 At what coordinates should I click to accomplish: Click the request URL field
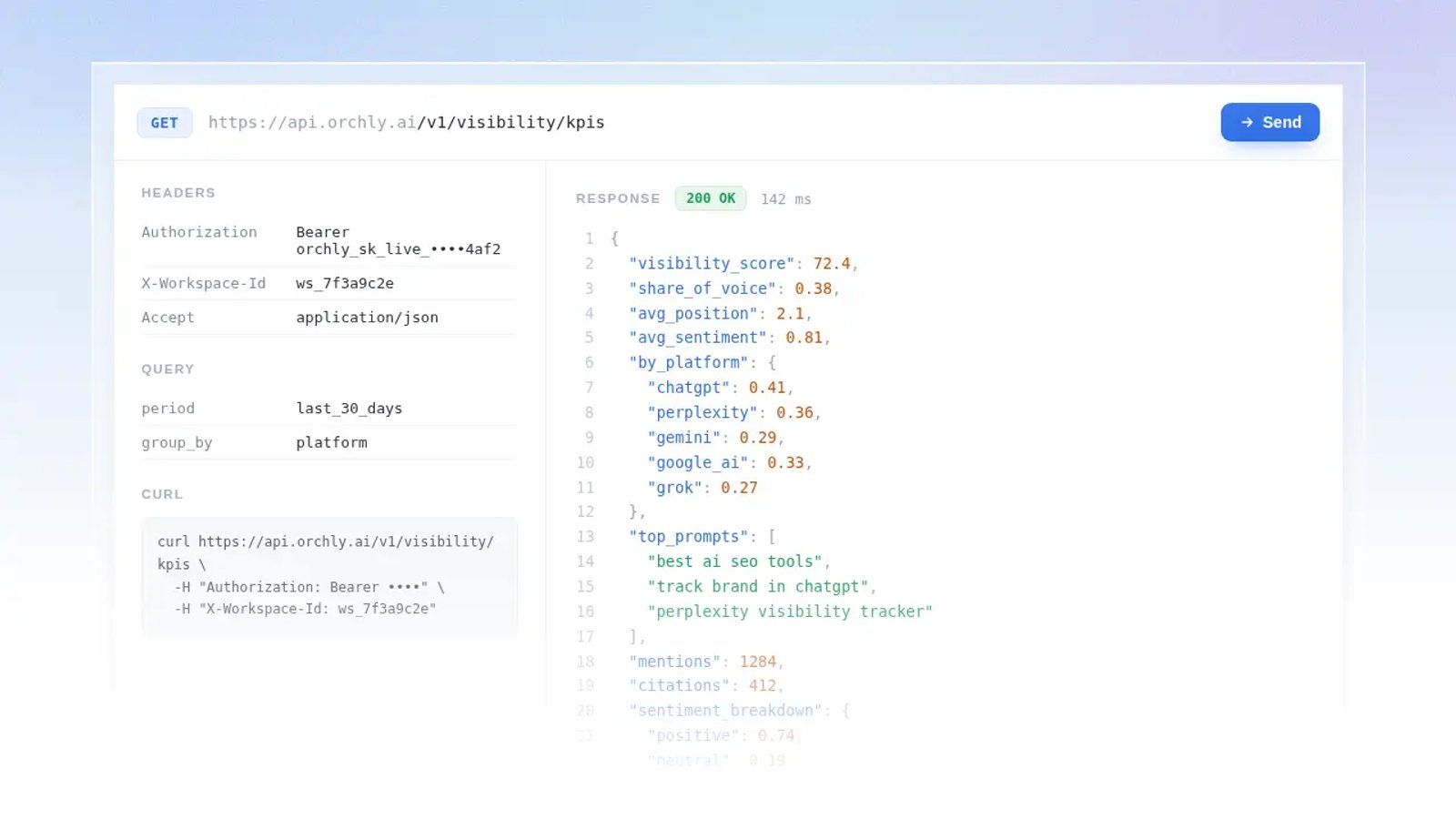(x=407, y=122)
